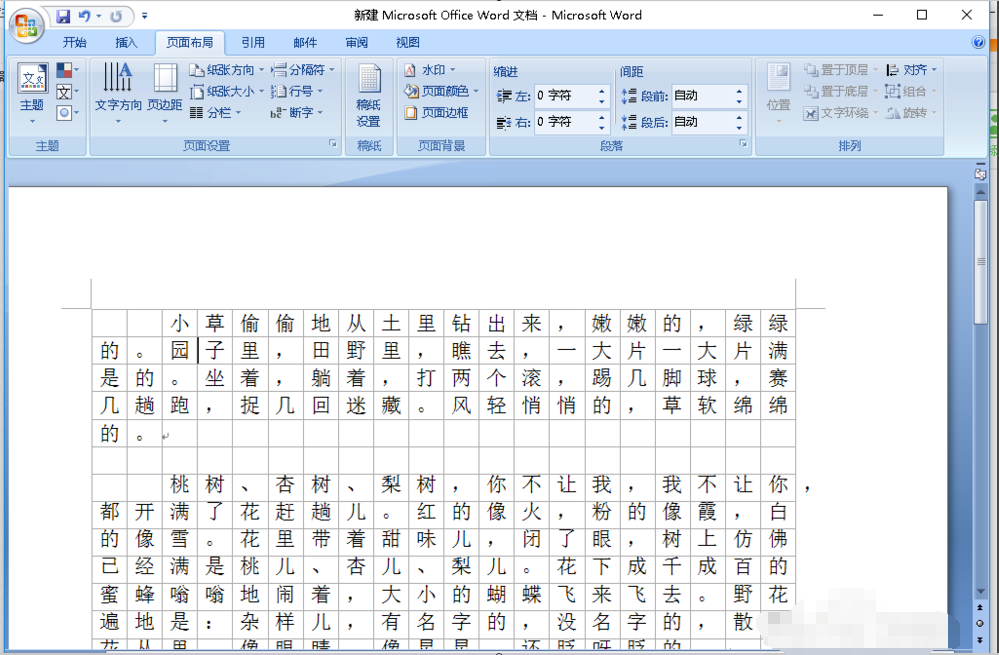Open the 稿纸设置 manuscript paper settings
Viewport: 999px width, 655px height.
[x=369, y=96]
